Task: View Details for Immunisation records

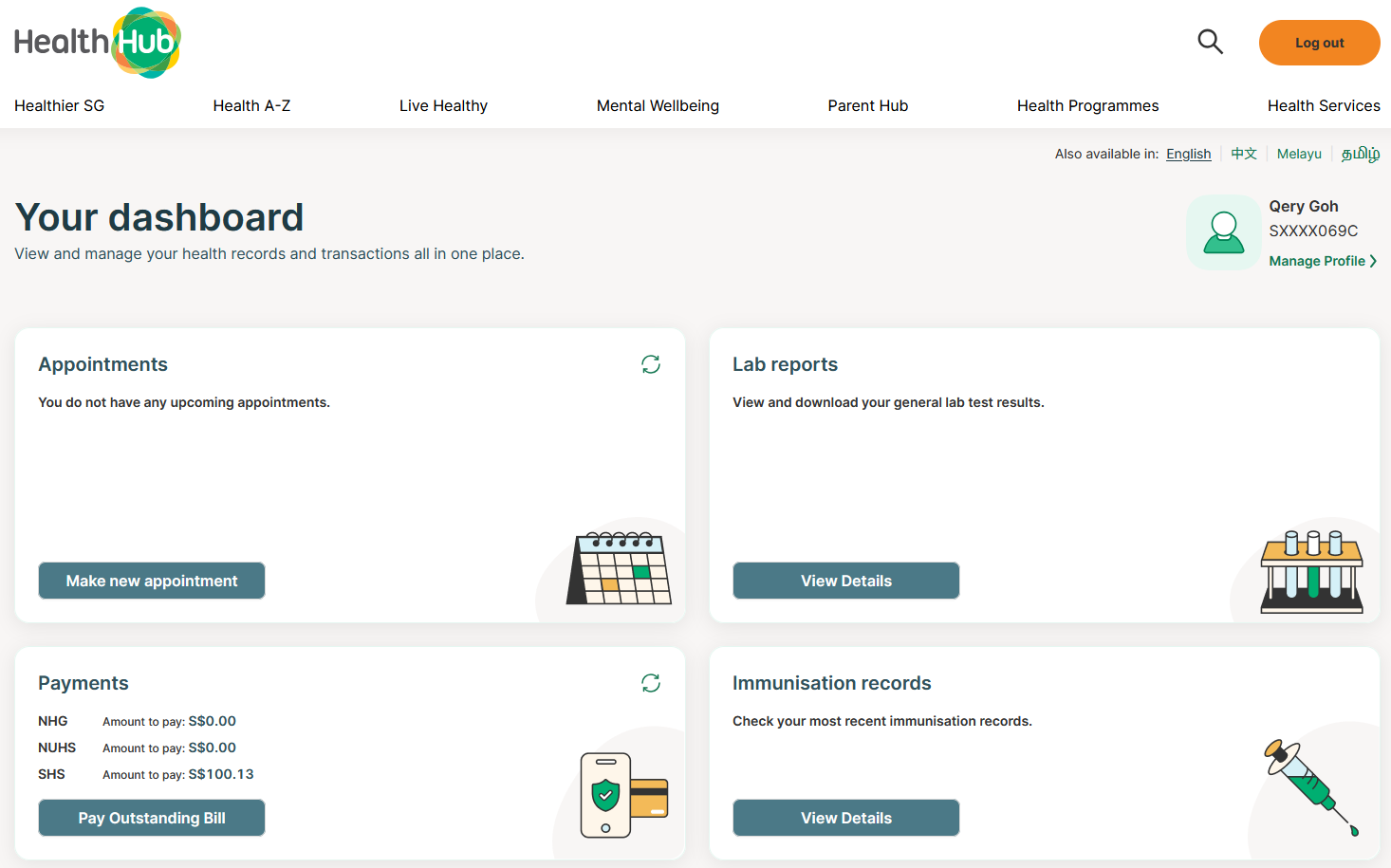Action: click(x=845, y=818)
